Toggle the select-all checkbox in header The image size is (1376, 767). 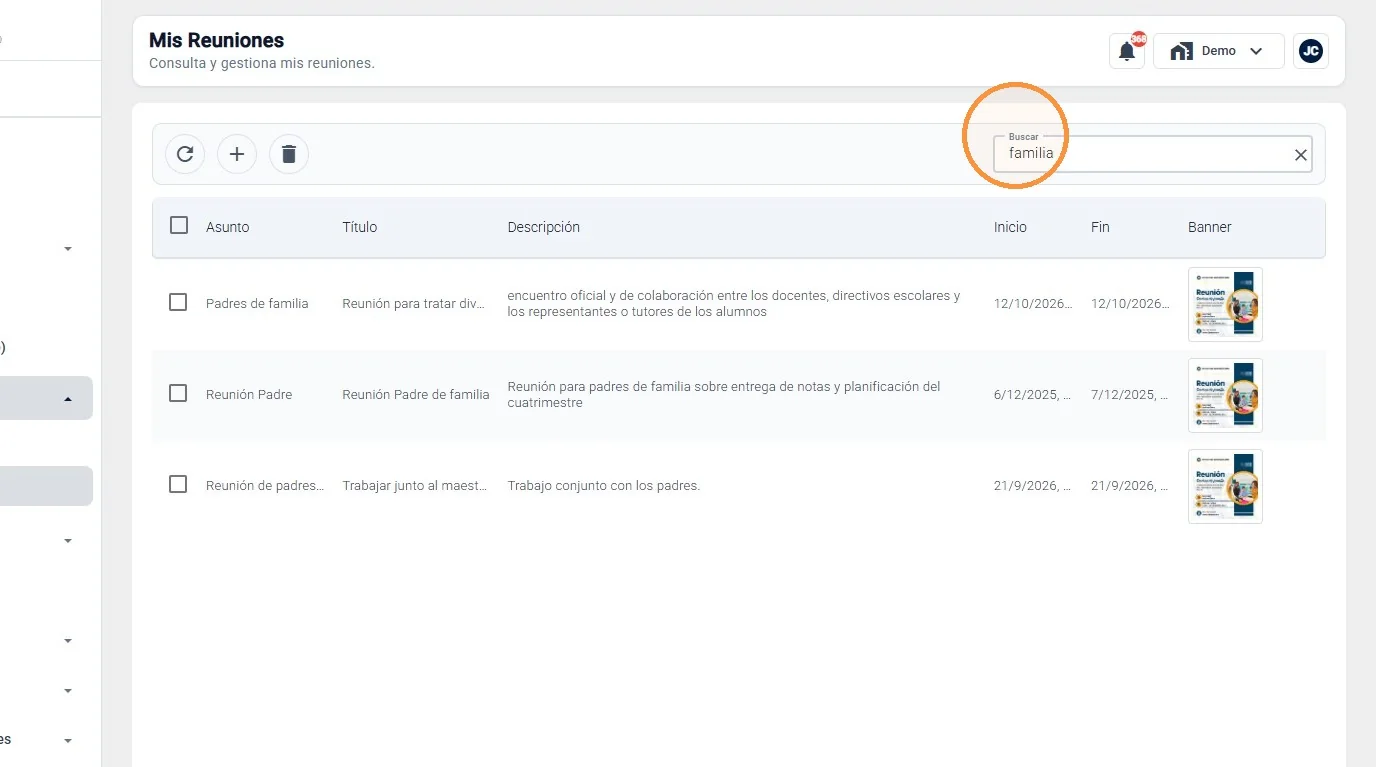pyautogui.click(x=179, y=225)
